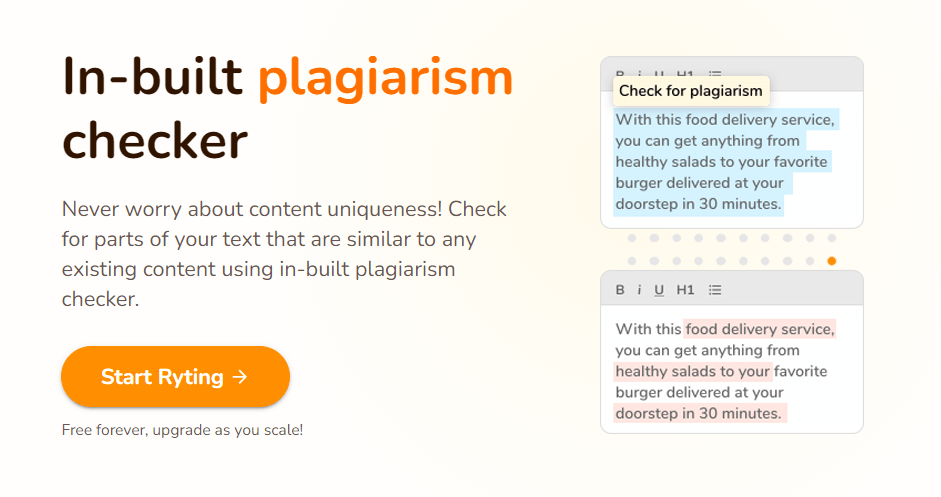Click the 'Never worry about content uniqueness' paragraph
Image resolution: width=941 pixels, height=497 pixels.
pos(284,254)
